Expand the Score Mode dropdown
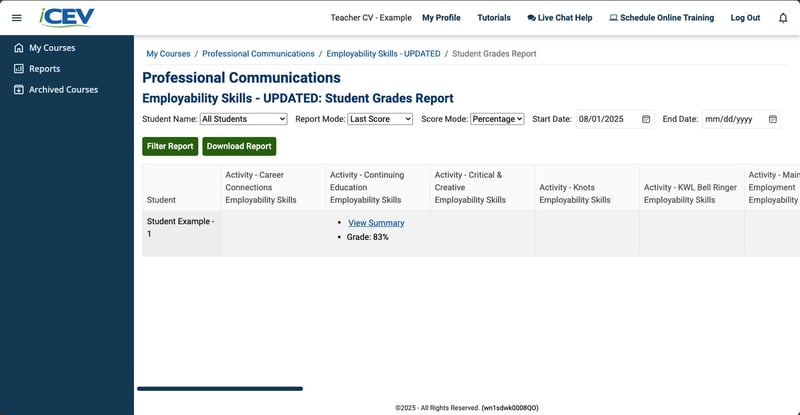The height and width of the screenshot is (415, 800). pos(497,119)
